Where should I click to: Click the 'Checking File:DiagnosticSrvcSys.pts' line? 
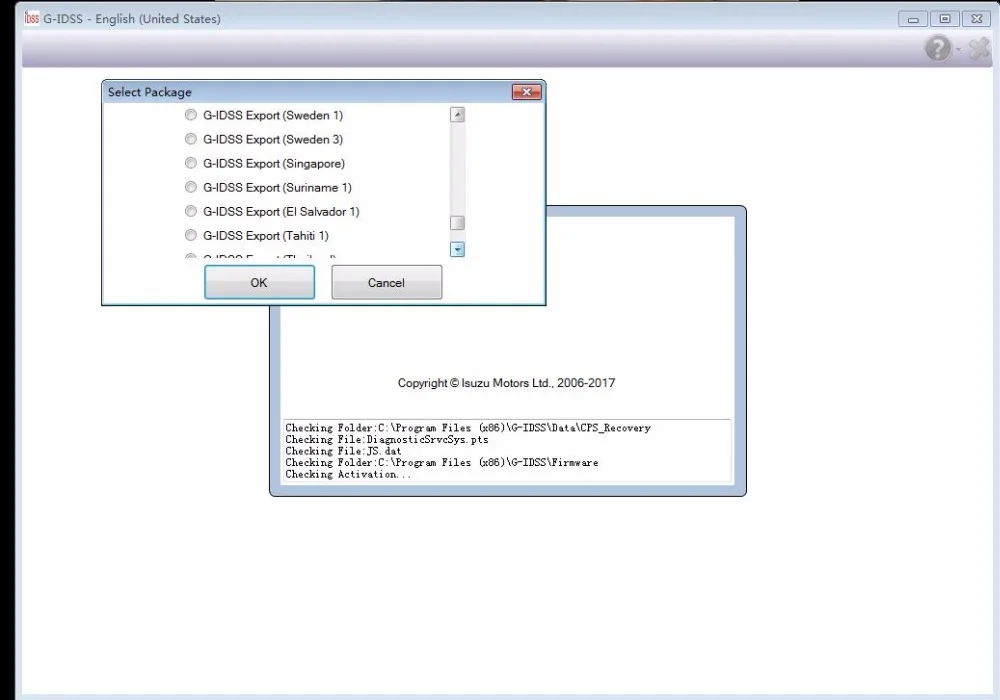click(386, 440)
